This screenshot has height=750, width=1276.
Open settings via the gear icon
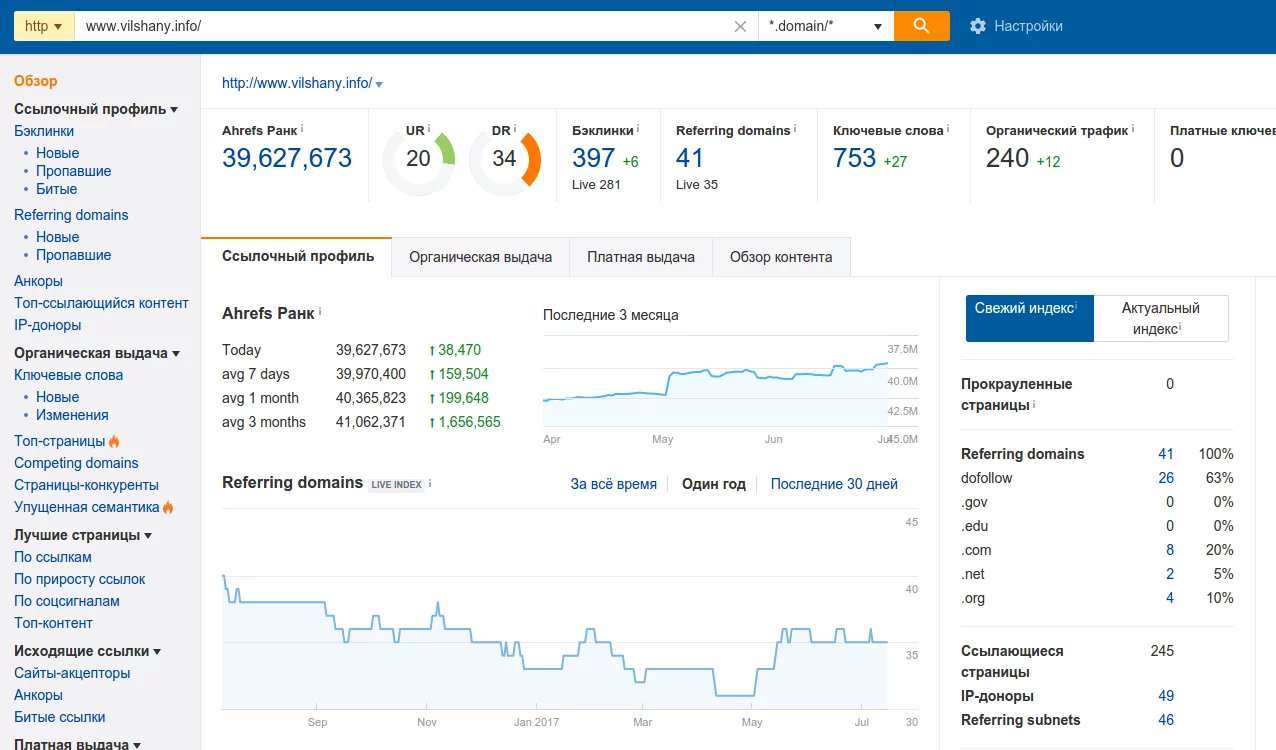coord(977,26)
